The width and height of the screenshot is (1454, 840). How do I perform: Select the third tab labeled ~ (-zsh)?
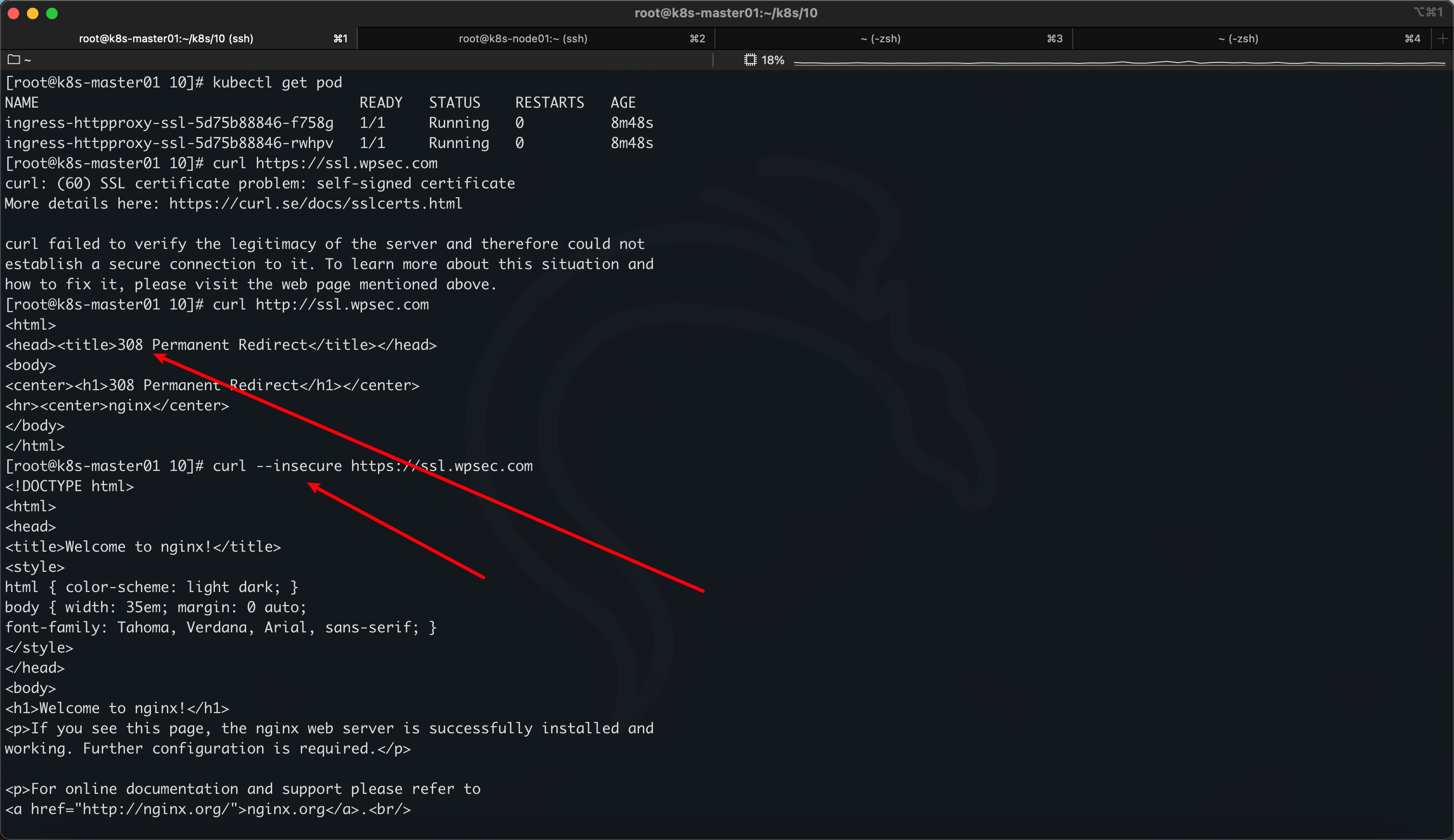880,38
